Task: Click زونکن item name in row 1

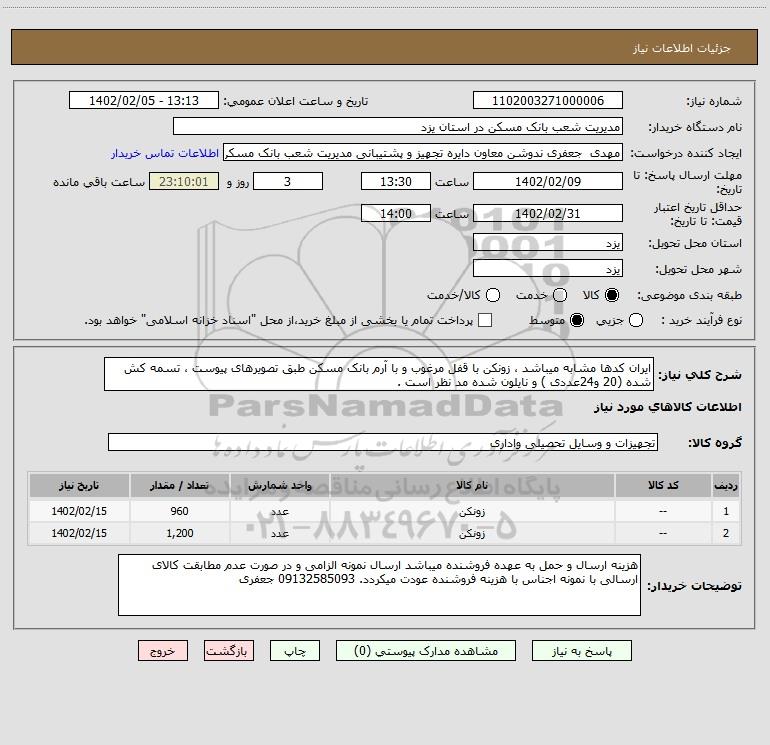Action: tap(472, 511)
